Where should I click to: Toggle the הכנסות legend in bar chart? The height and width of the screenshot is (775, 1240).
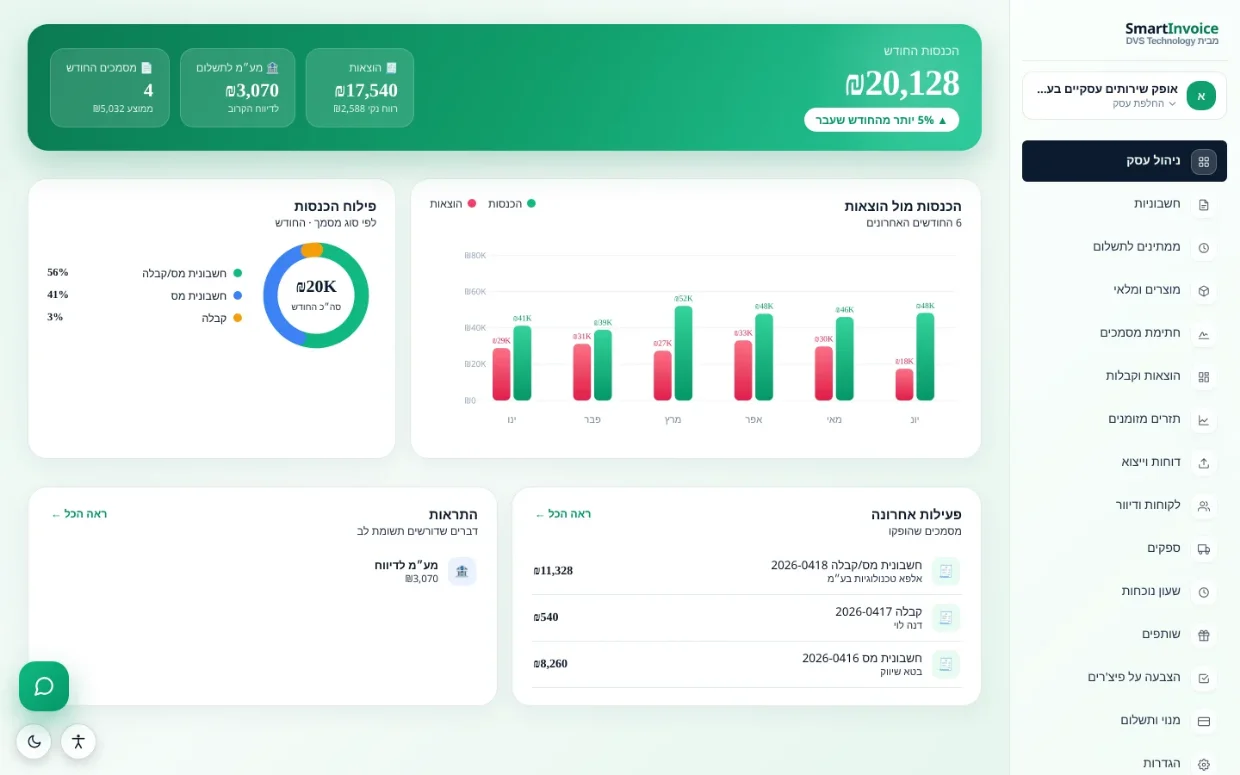(512, 204)
